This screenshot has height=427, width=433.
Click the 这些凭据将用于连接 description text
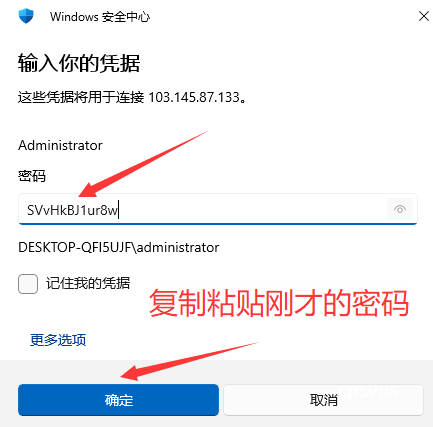click(x=81, y=97)
